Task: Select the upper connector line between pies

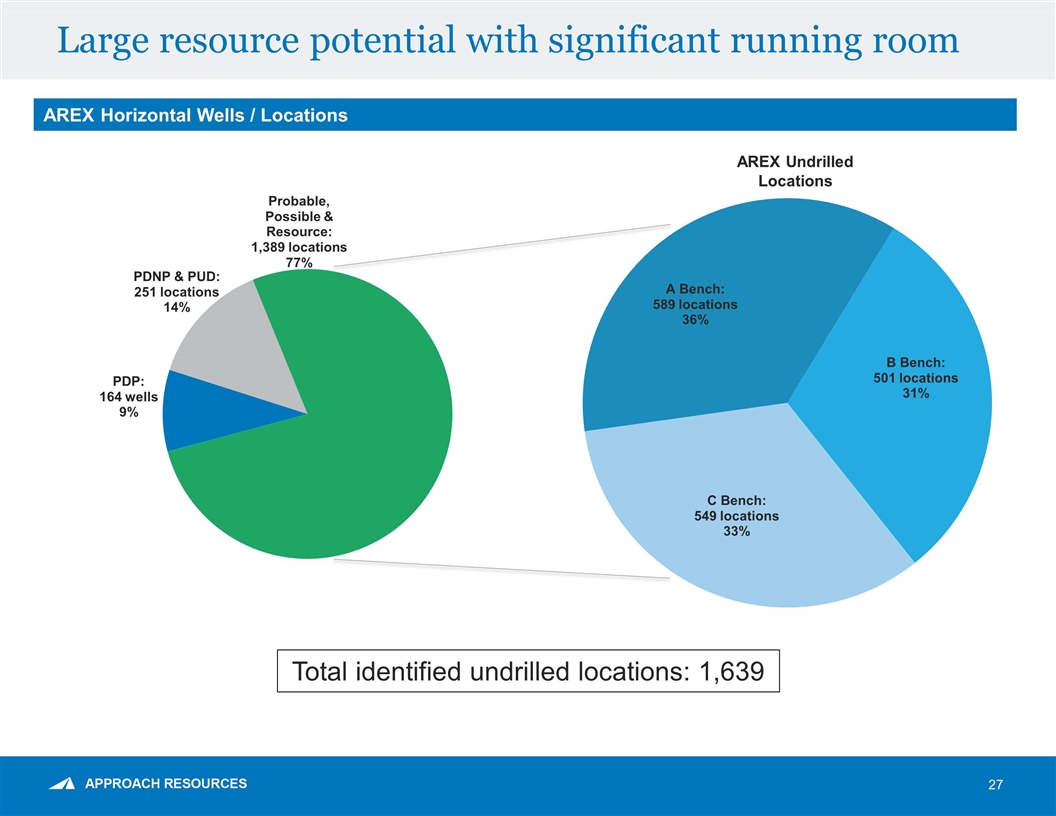Action: [500, 245]
